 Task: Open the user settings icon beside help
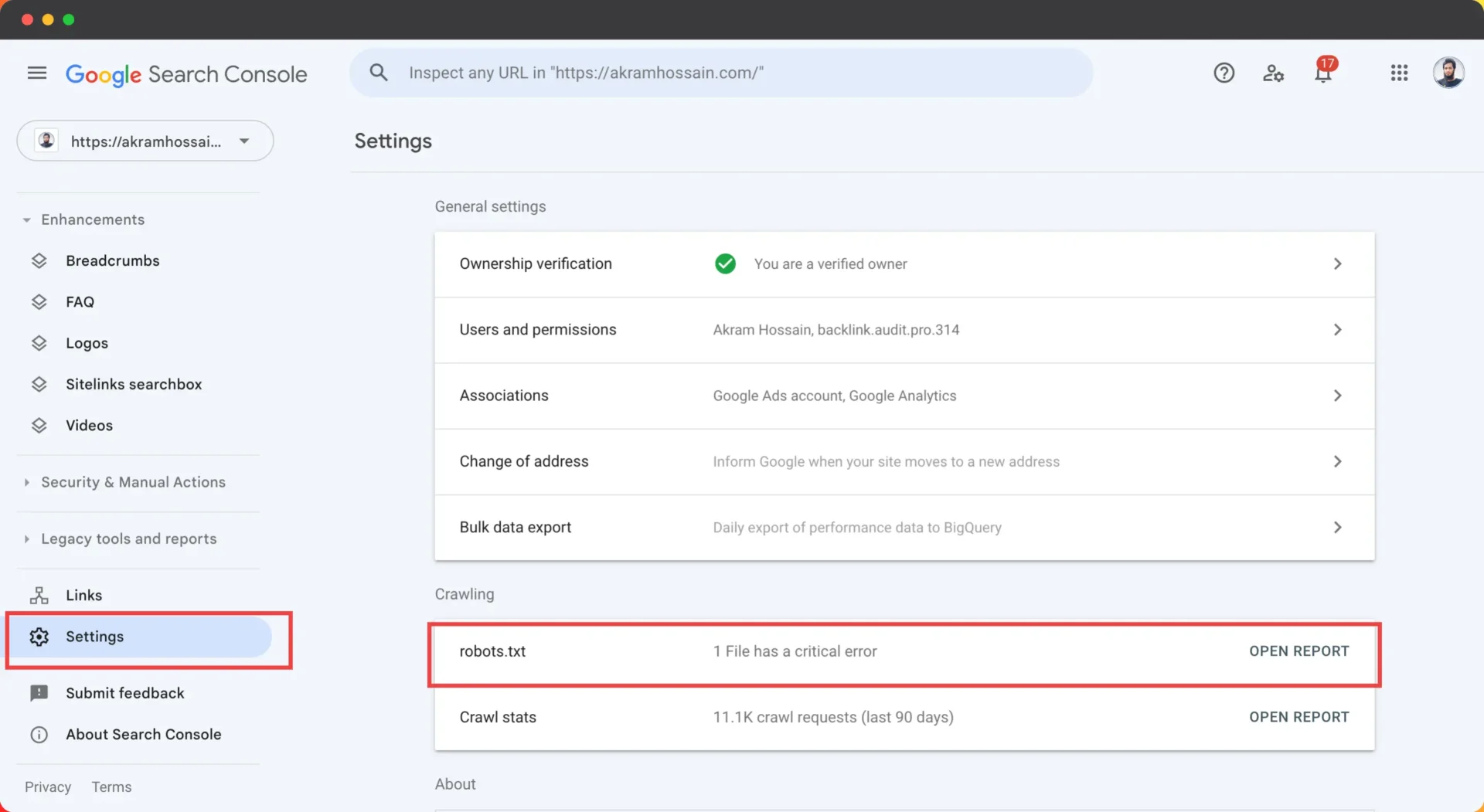(x=1273, y=73)
